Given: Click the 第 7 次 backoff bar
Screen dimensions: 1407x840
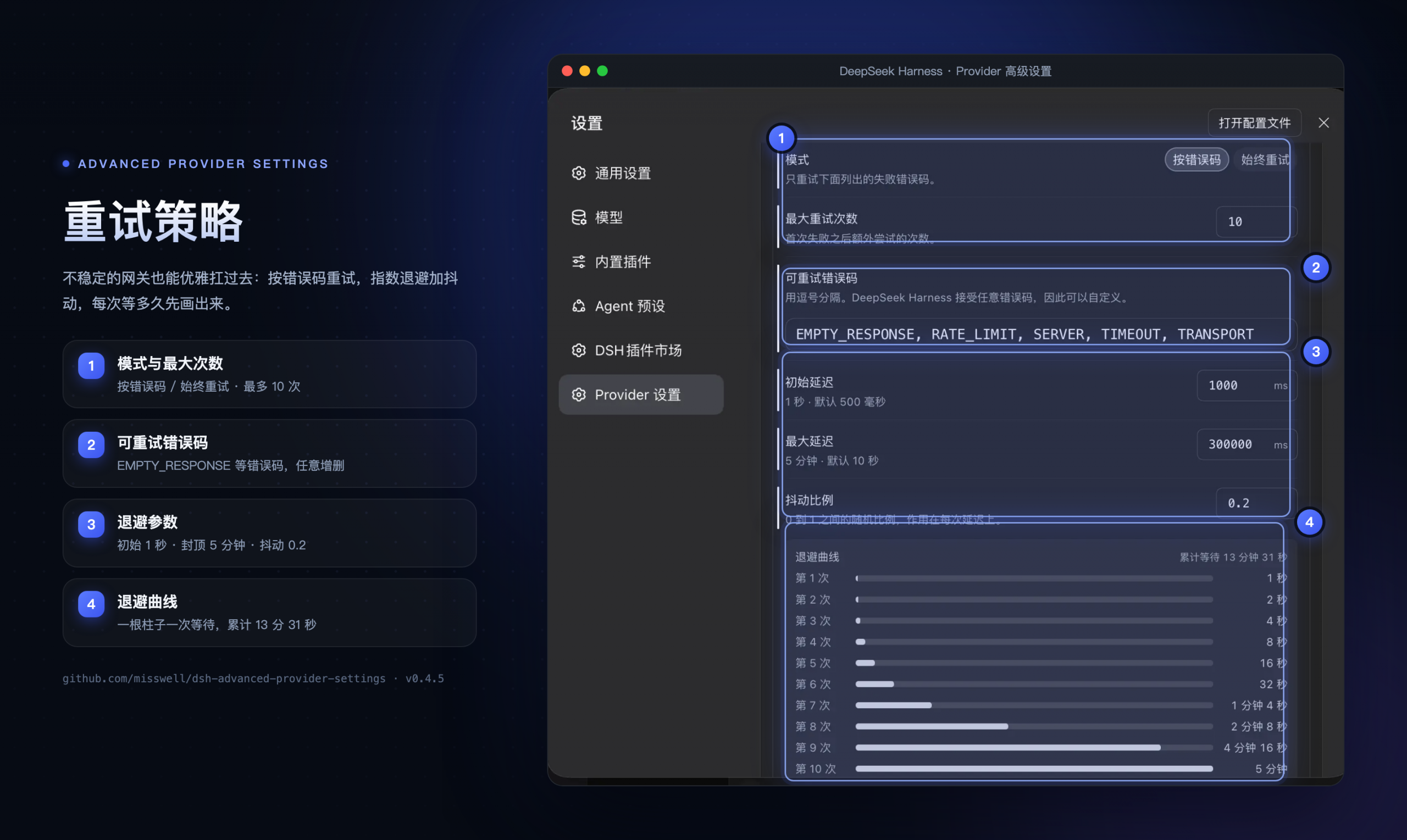Looking at the screenshot, I should tap(1034, 705).
